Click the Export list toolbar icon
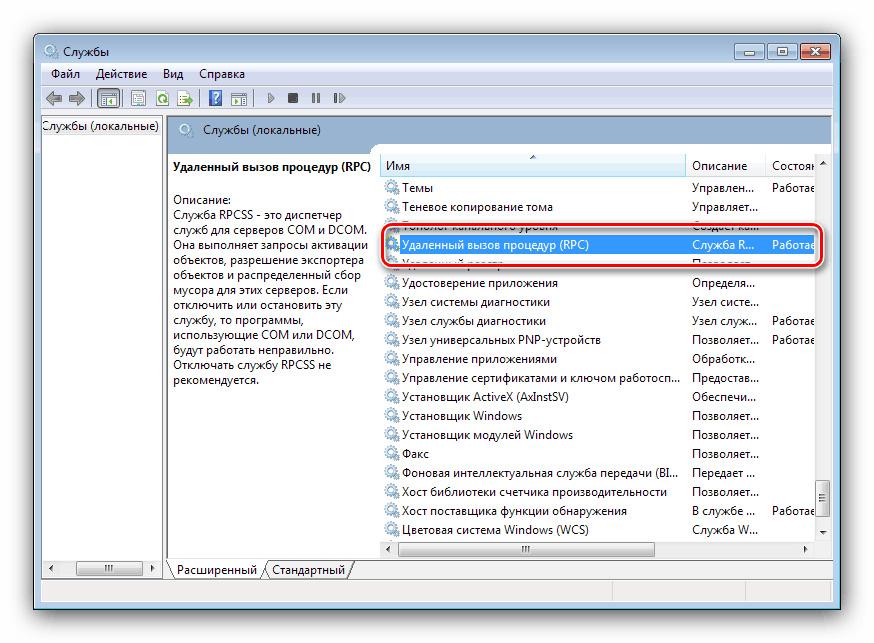 (185, 99)
